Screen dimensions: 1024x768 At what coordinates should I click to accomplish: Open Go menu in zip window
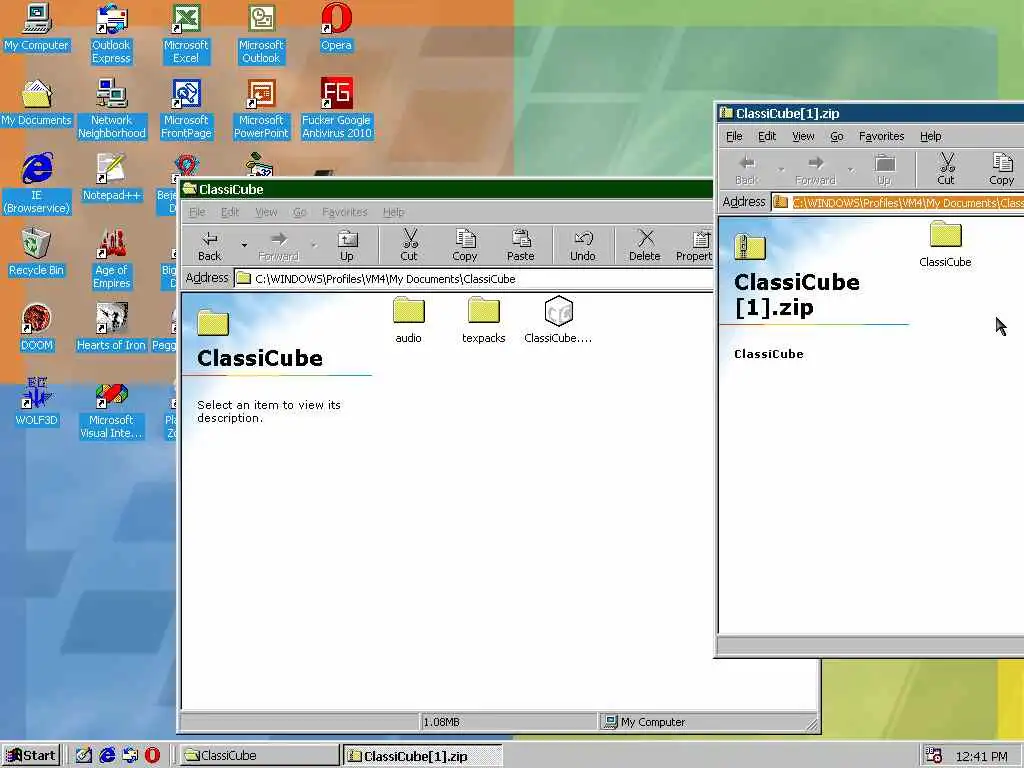837,136
